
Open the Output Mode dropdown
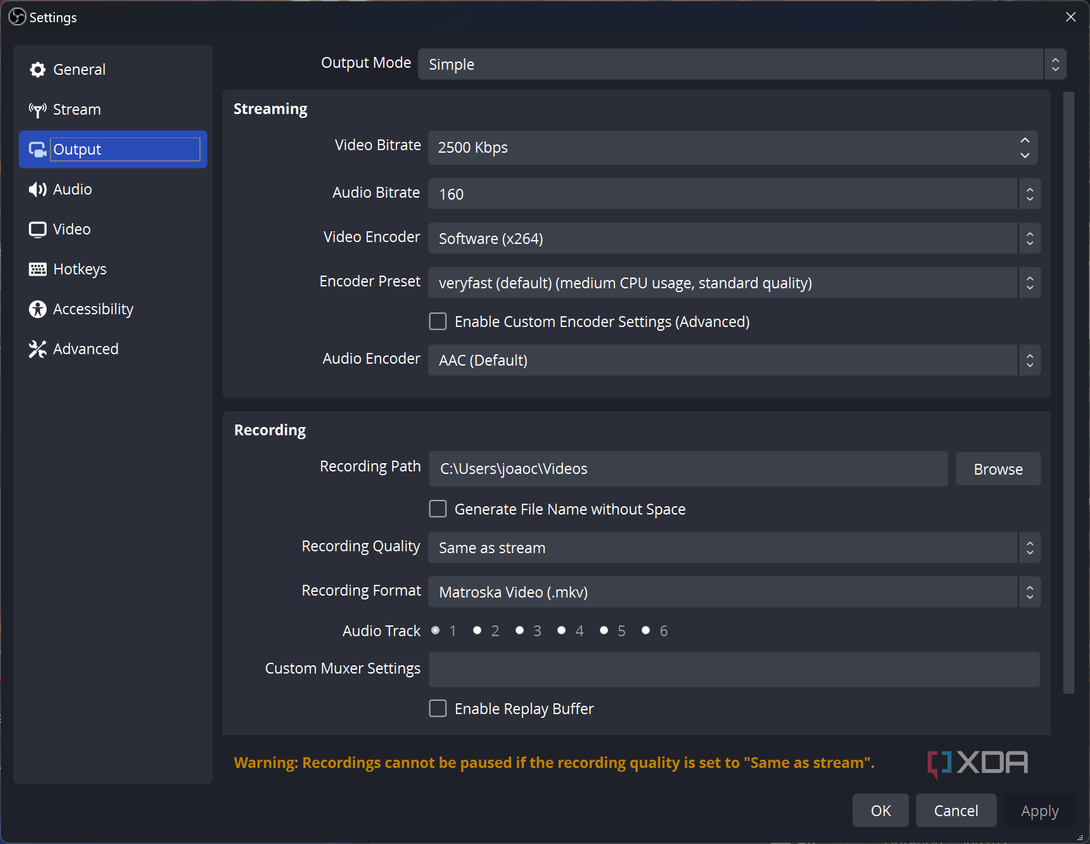click(742, 64)
